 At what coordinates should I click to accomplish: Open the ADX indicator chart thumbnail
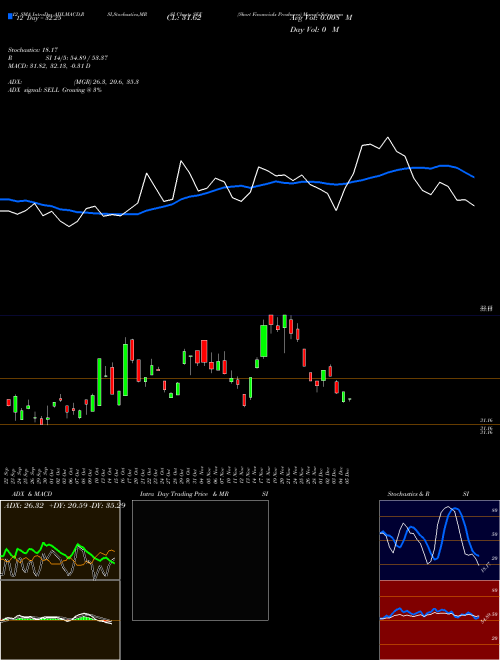pyautogui.click(x=60, y=540)
